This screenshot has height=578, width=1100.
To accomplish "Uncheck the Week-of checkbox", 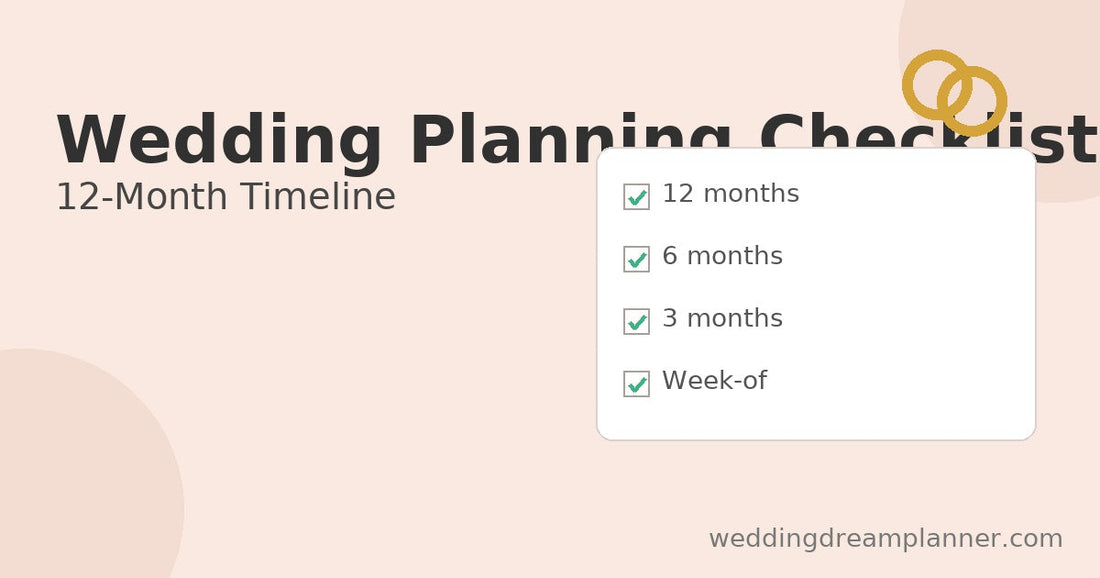I will pos(636,383).
